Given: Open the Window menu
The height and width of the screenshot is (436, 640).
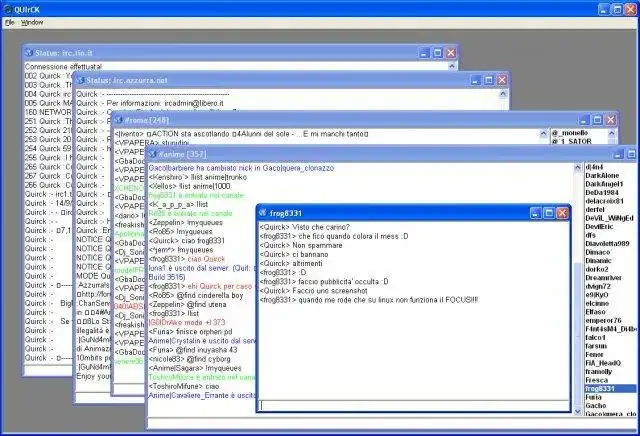Looking at the screenshot, I should pos(32,22).
